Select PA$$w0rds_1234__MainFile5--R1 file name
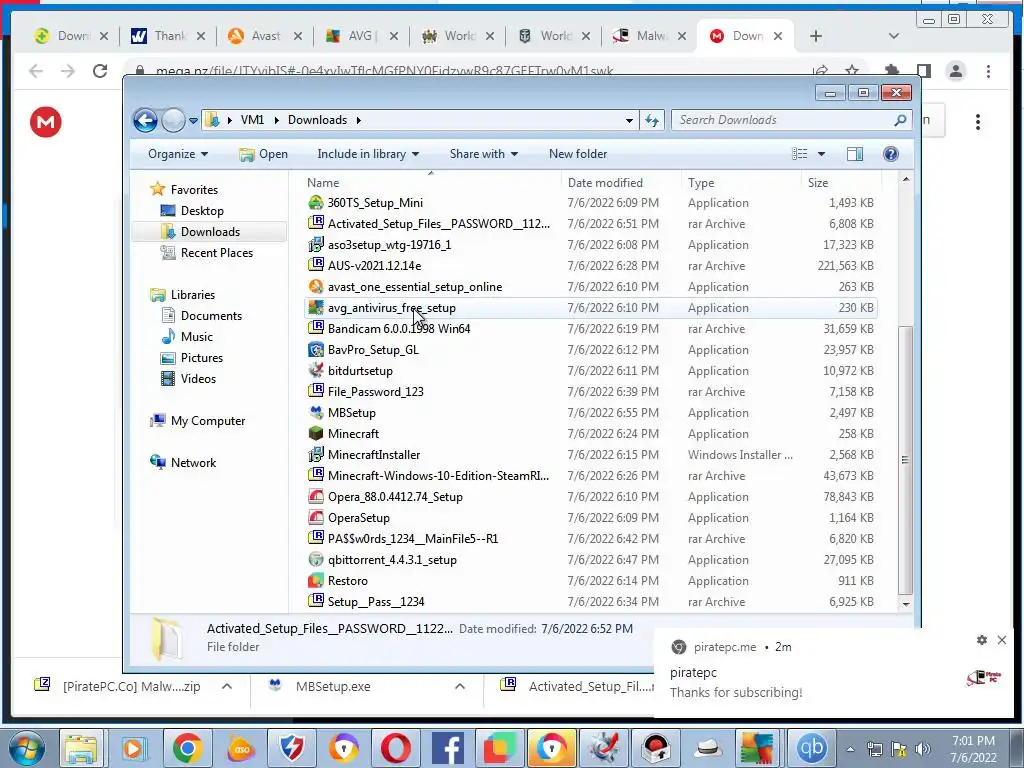 tap(413, 539)
